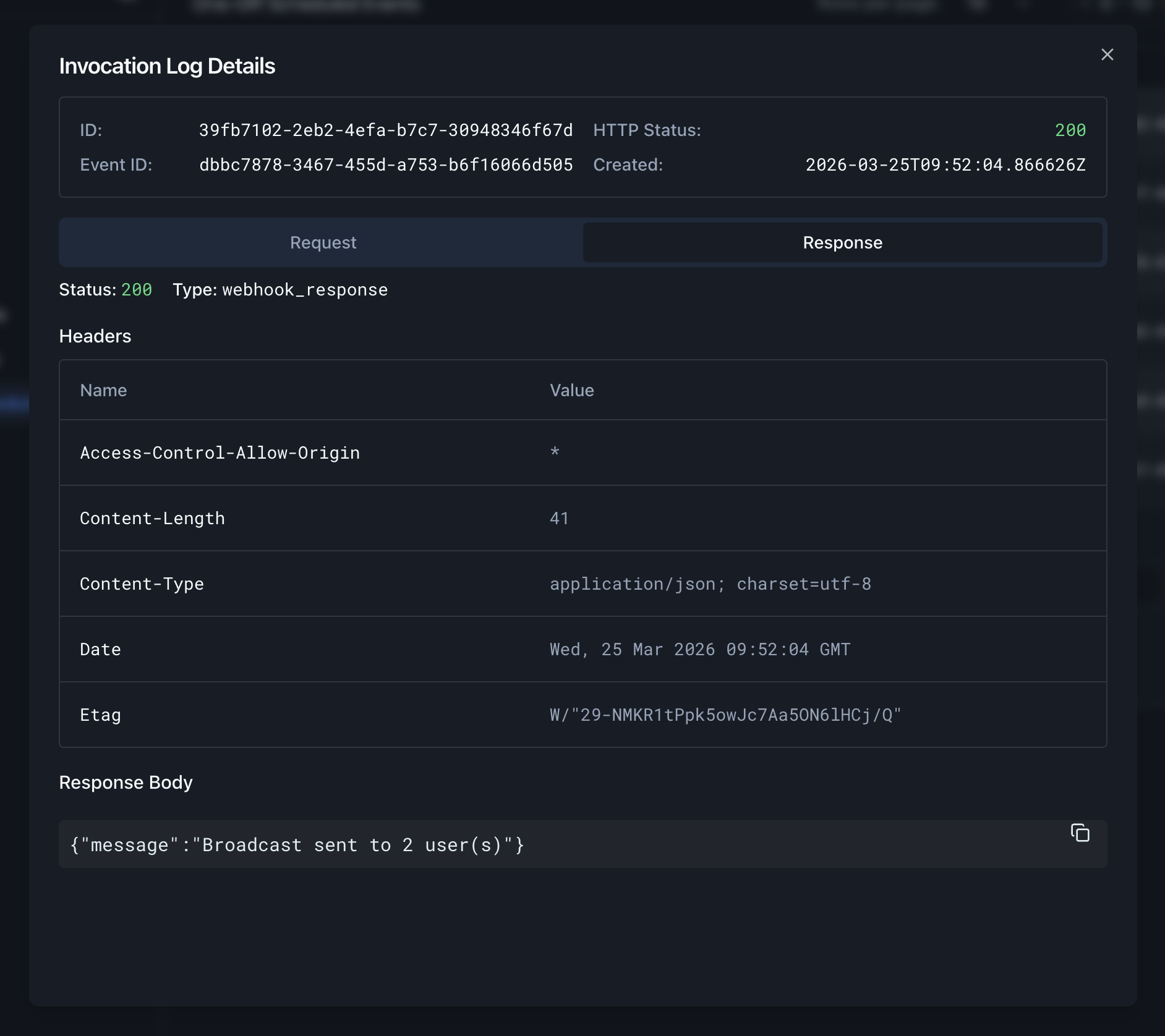
Task: Close the Invocation Log Details dialog
Action: pyautogui.click(x=1107, y=54)
